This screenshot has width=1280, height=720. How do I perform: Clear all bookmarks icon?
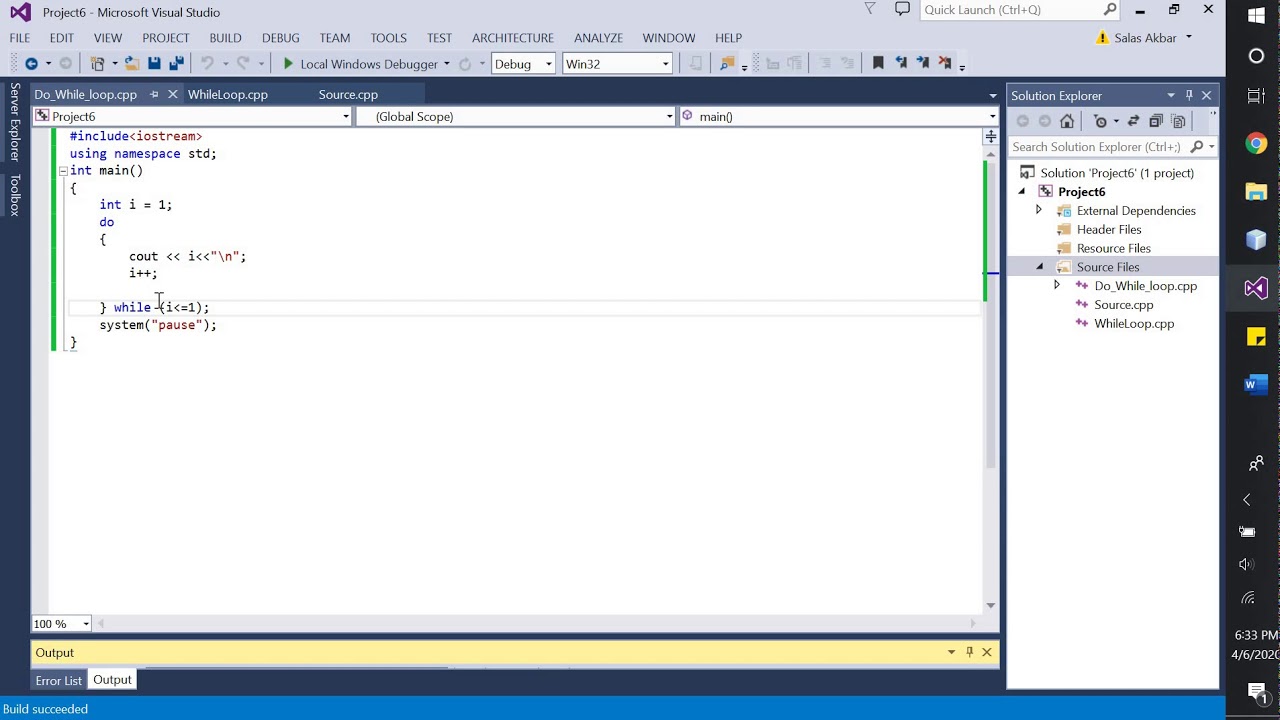coord(945,63)
